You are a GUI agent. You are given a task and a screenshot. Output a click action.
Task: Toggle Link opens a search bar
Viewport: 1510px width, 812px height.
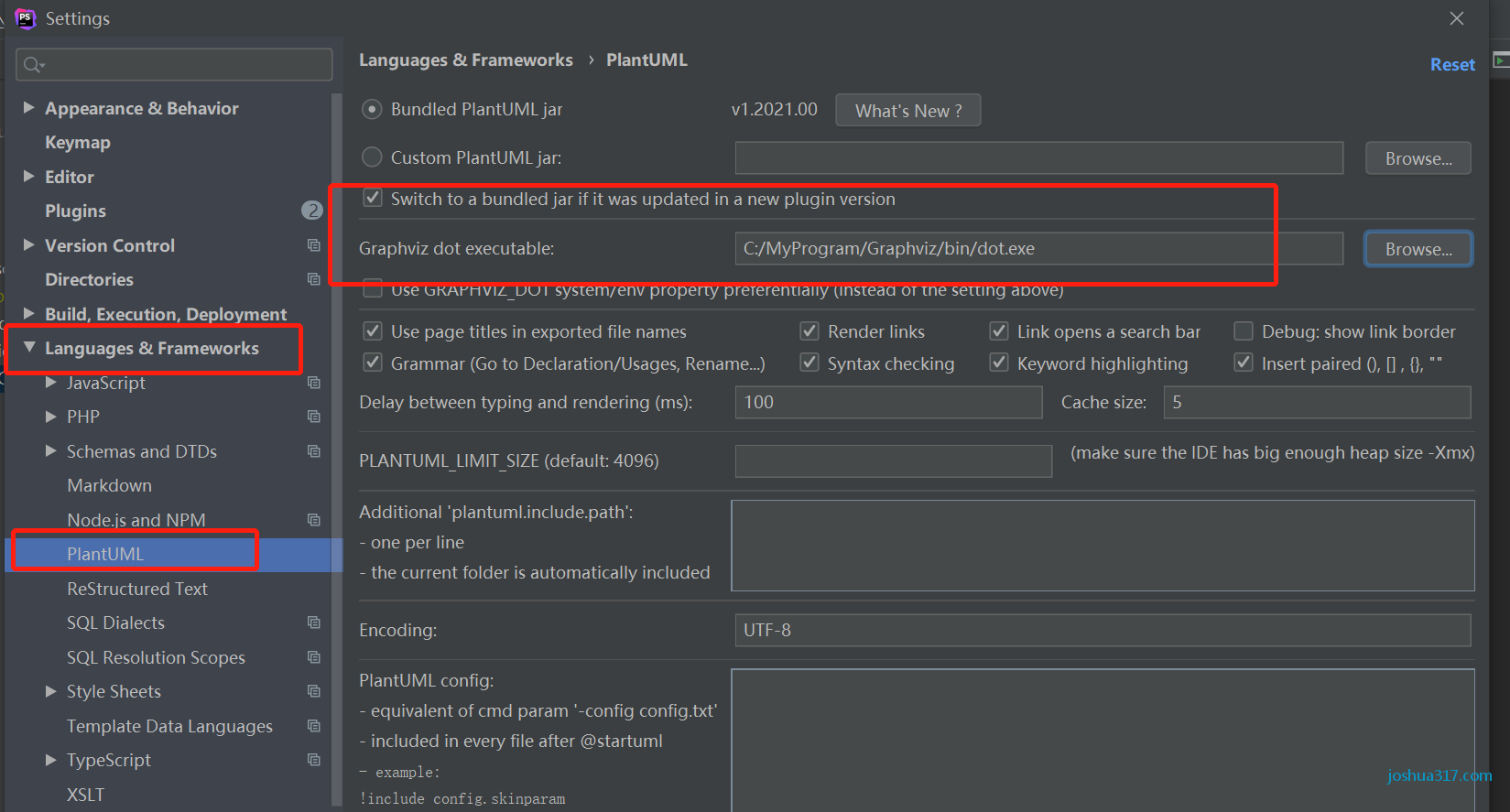pos(999,330)
